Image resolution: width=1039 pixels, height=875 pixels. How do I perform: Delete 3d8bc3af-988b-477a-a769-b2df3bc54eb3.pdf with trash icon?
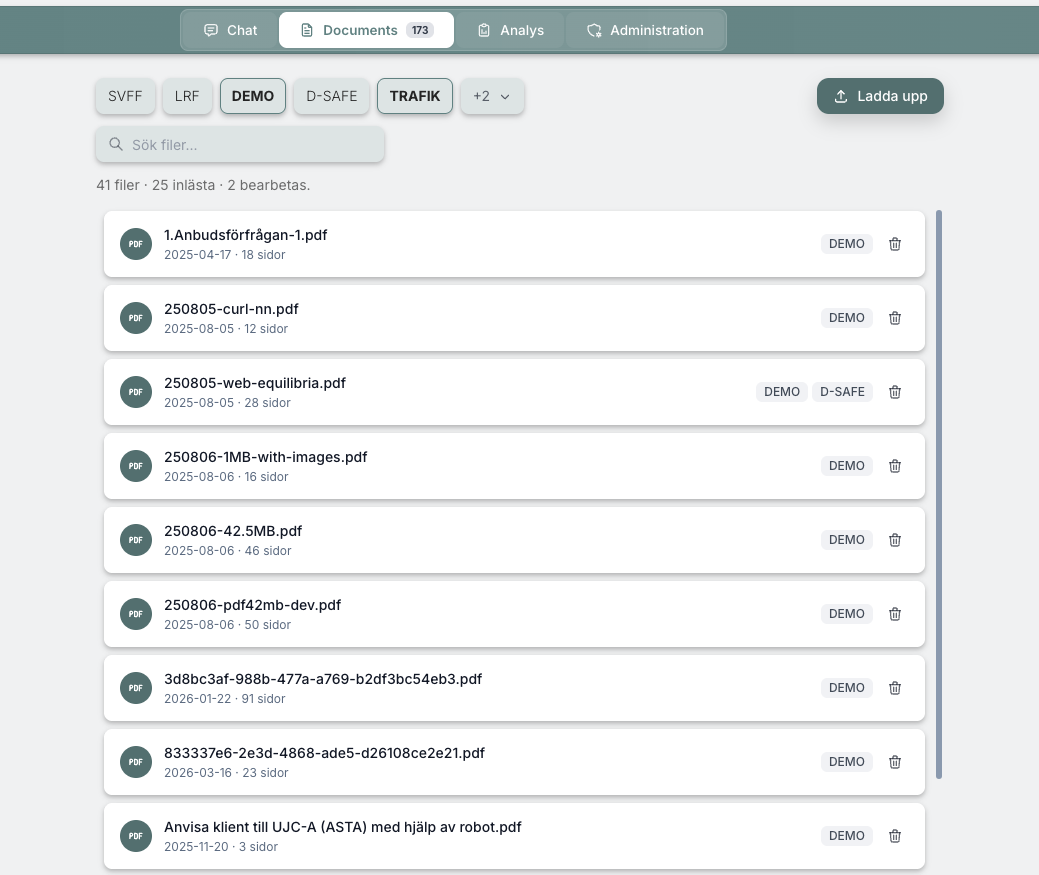(895, 688)
